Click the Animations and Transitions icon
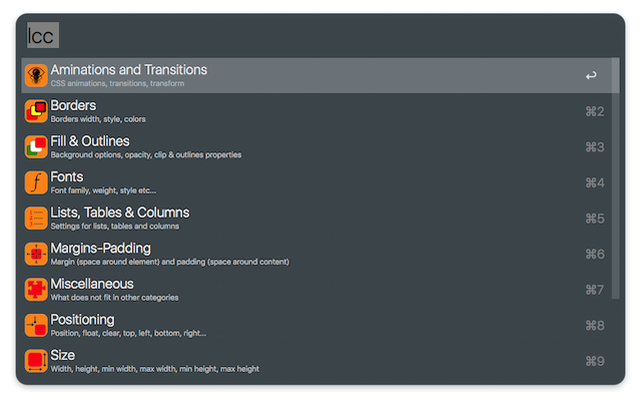This screenshot has width=640, height=402. point(36,76)
